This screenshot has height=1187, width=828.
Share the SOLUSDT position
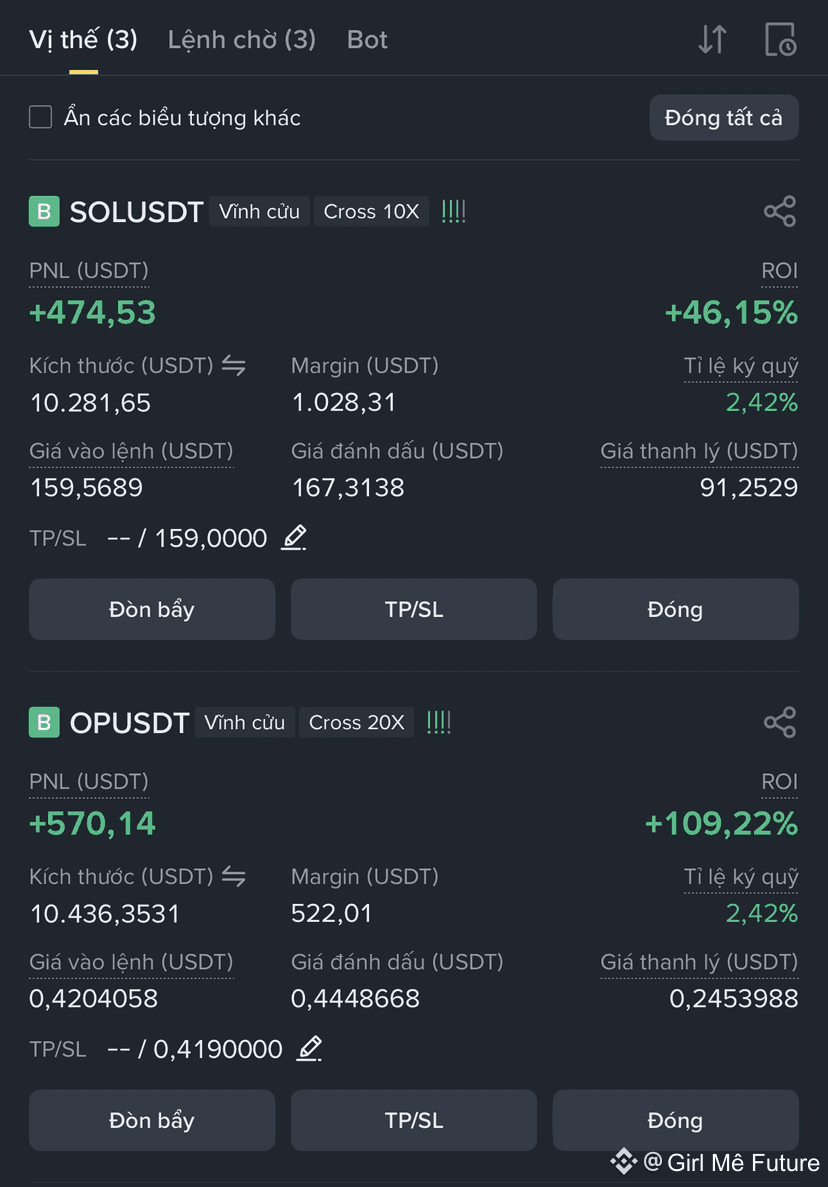point(780,211)
